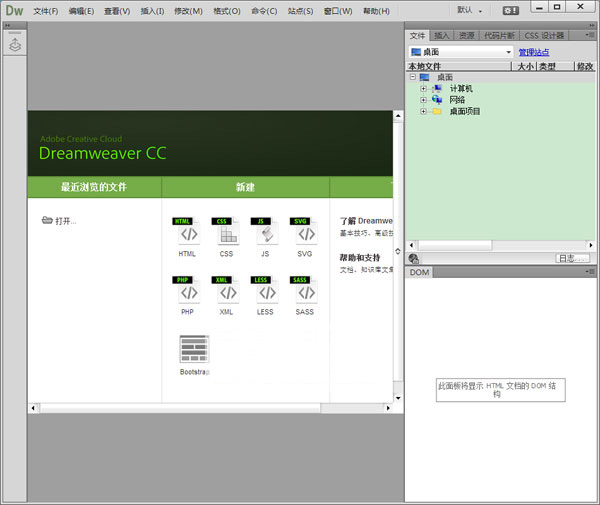
Task: Collapse the 桌面 root node
Action: [412, 77]
